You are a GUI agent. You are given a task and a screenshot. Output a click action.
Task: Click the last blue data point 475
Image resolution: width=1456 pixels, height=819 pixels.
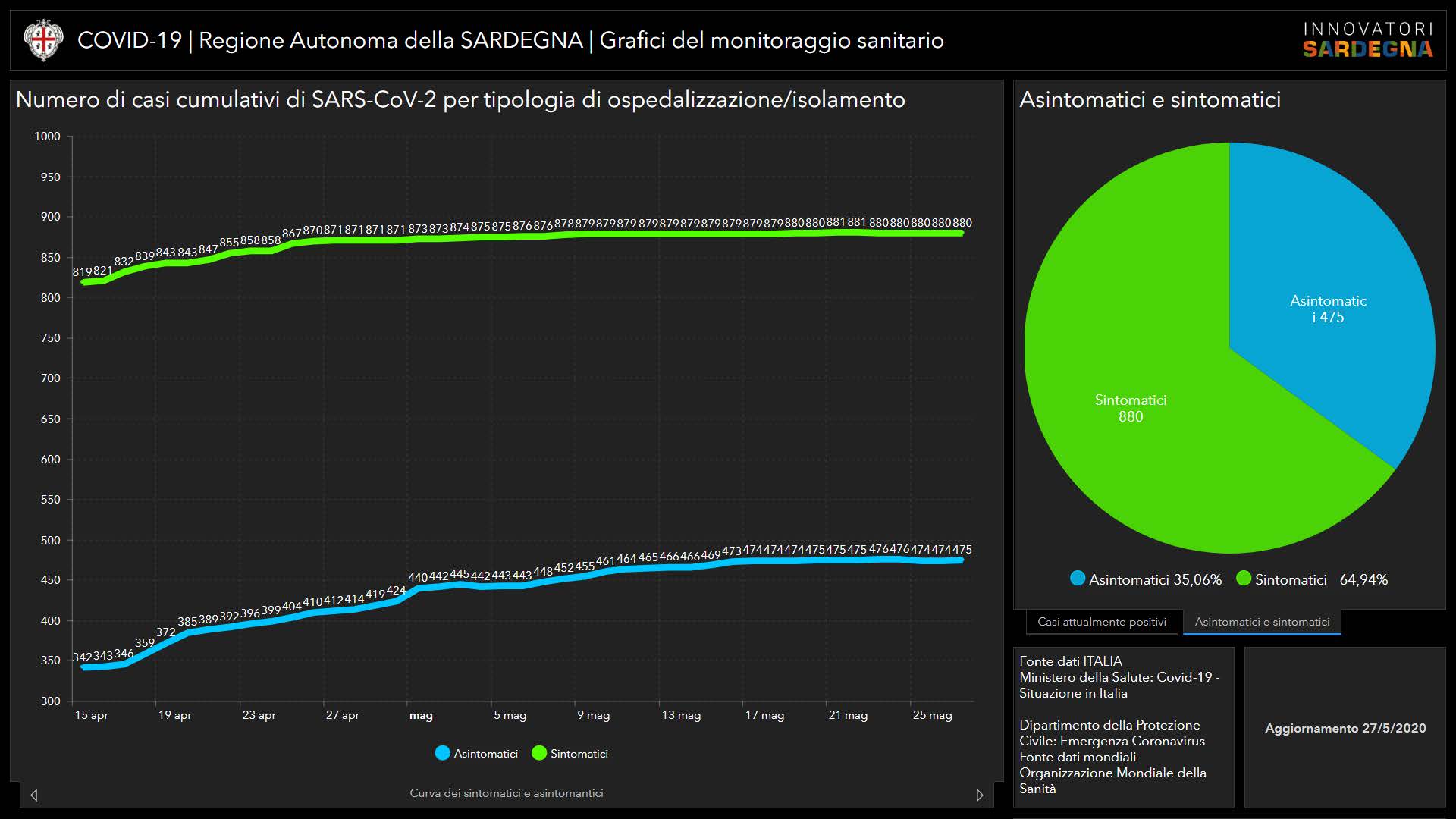pos(962,560)
